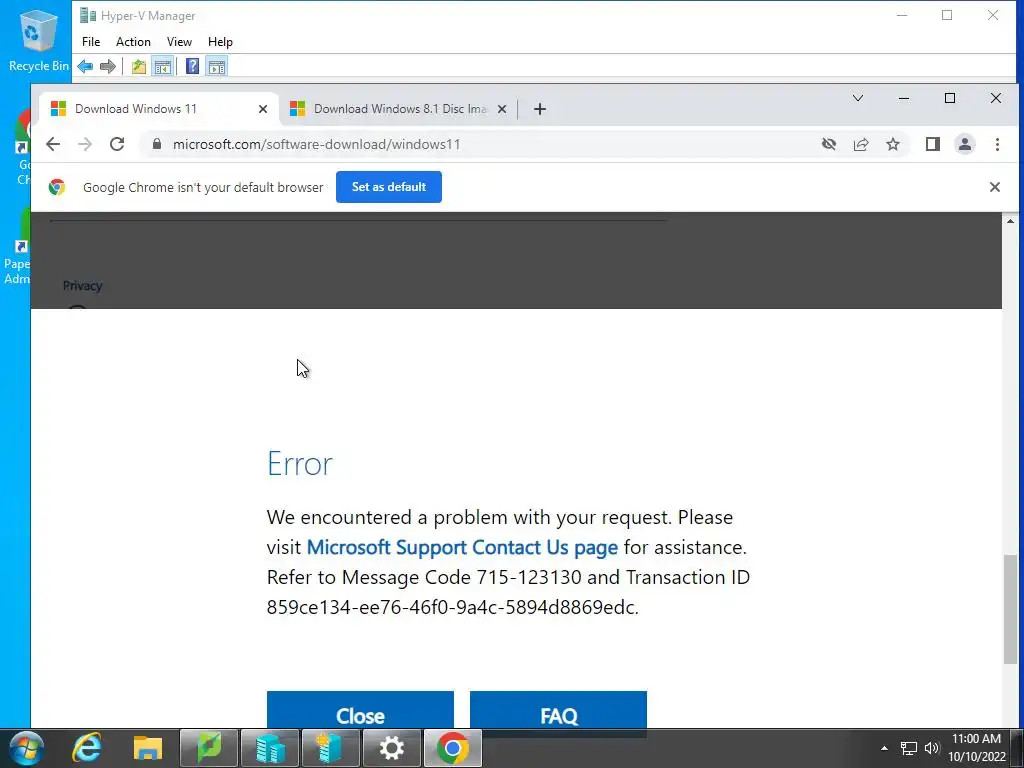Screen dimensions: 1024x768
Task: Open Windows Start button
Action: [27, 748]
